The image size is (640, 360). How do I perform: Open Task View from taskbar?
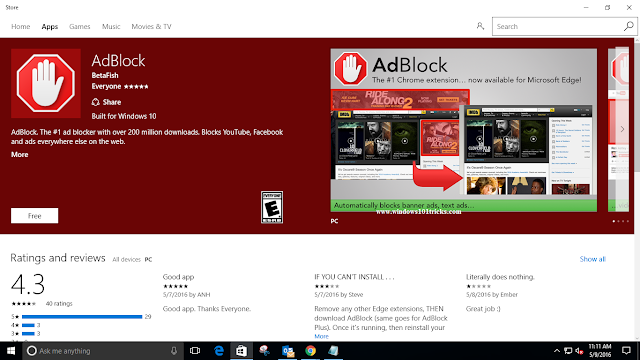(x=195, y=351)
